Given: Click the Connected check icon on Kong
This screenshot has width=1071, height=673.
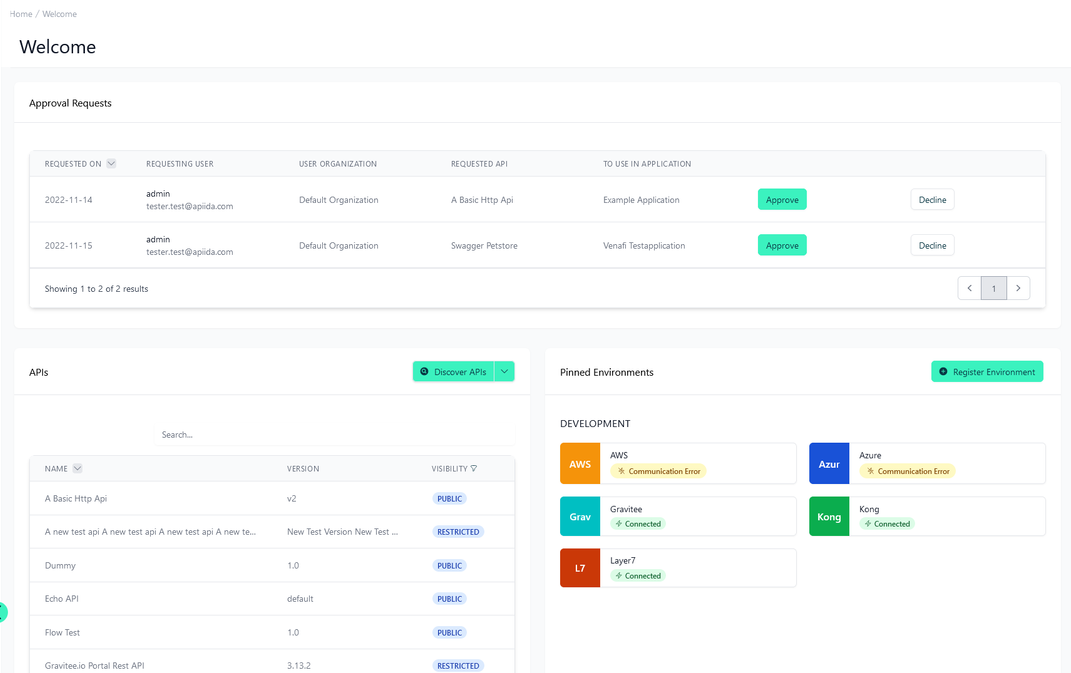Looking at the screenshot, I should (868, 523).
